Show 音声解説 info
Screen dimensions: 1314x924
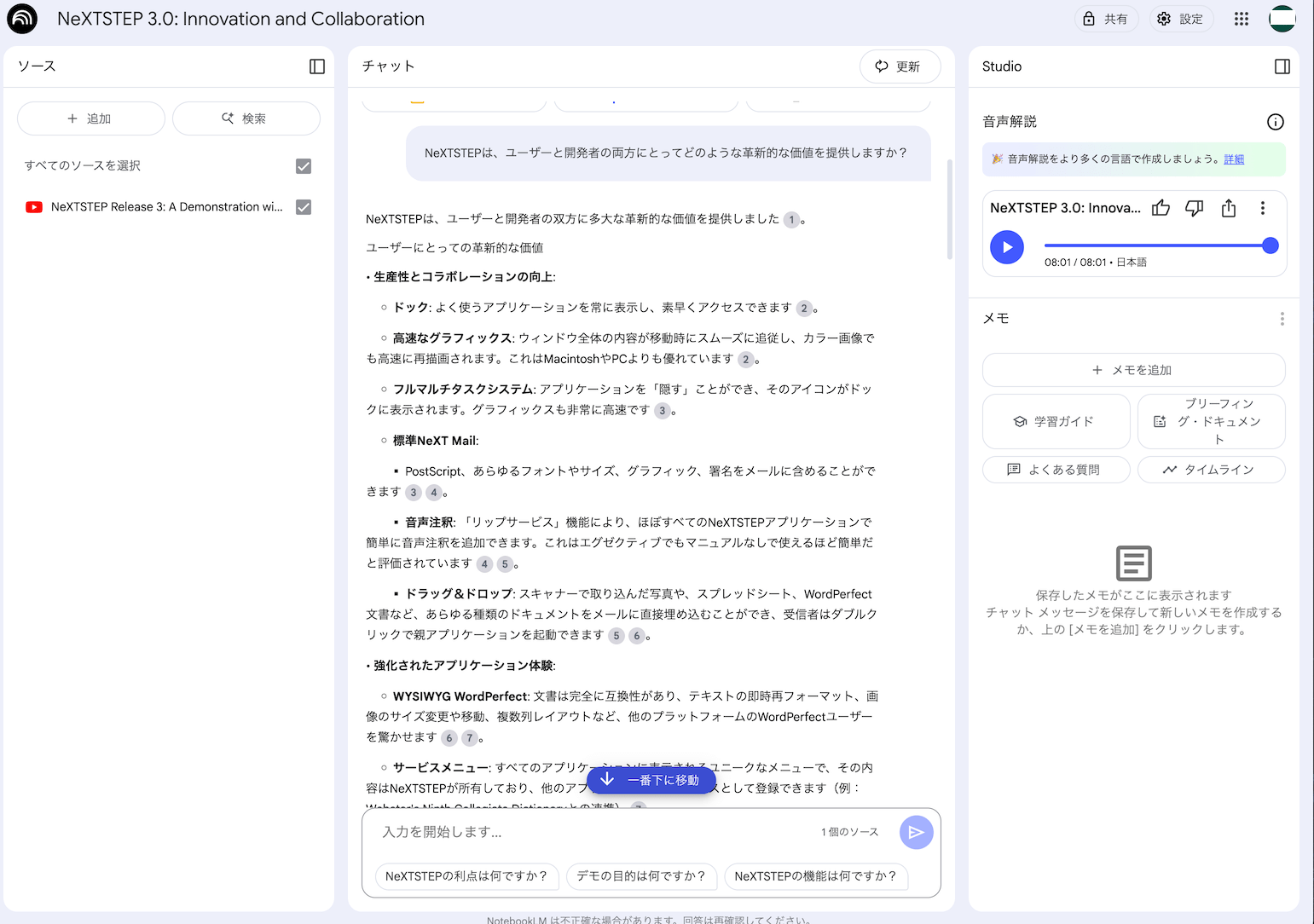coord(1276,122)
